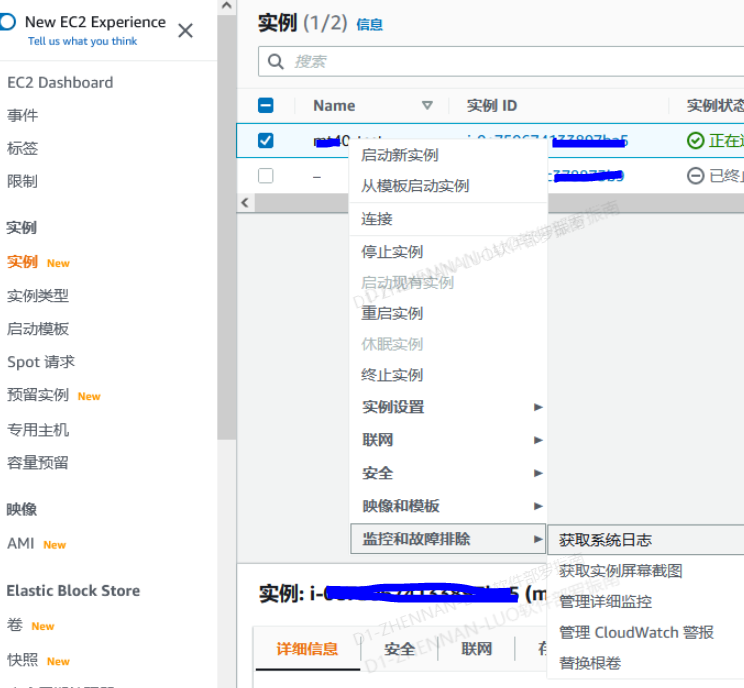The width and height of the screenshot is (744, 688).
Task: Choose 获取系统日志 in the submenu
Action: click(605, 540)
